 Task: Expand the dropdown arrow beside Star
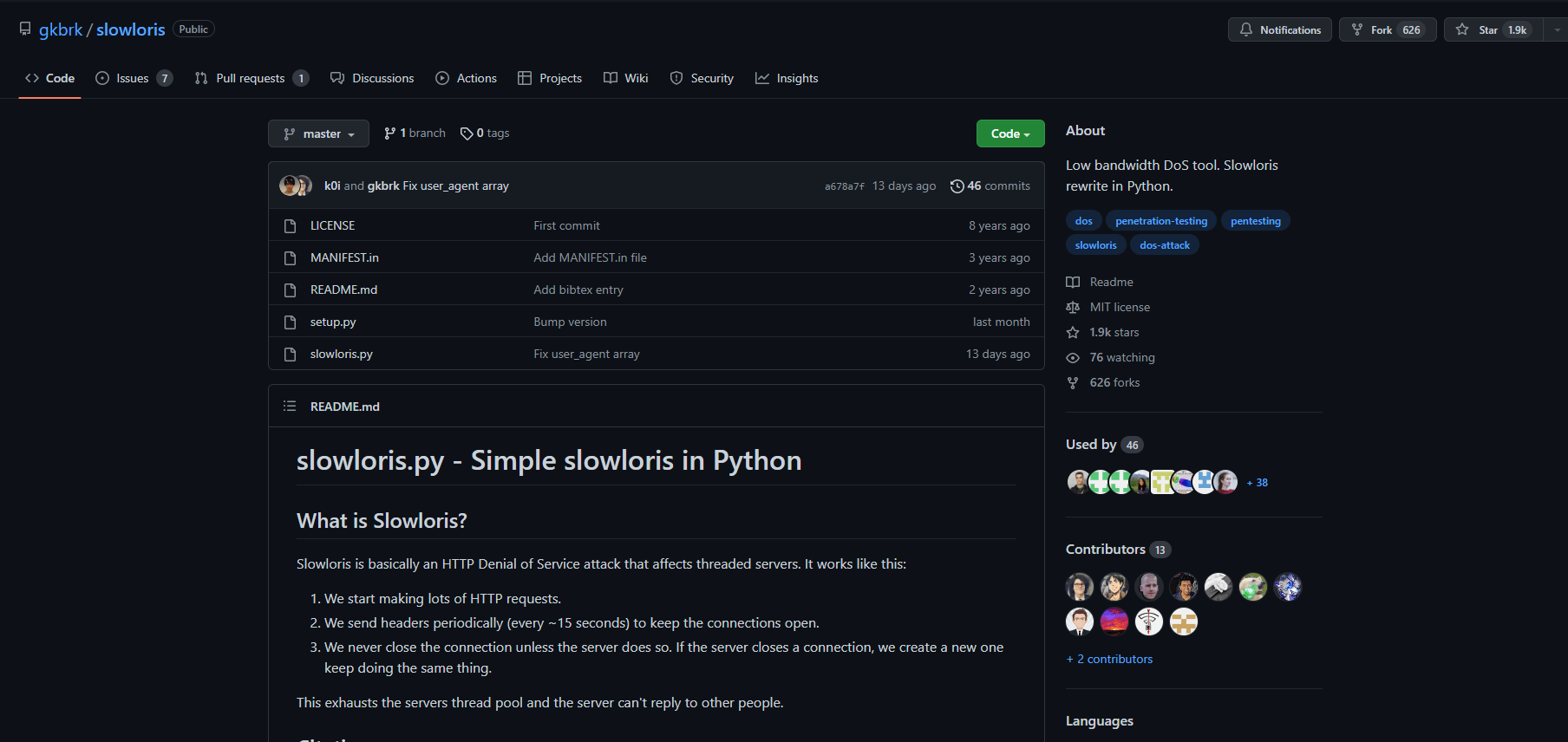pos(1557,29)
